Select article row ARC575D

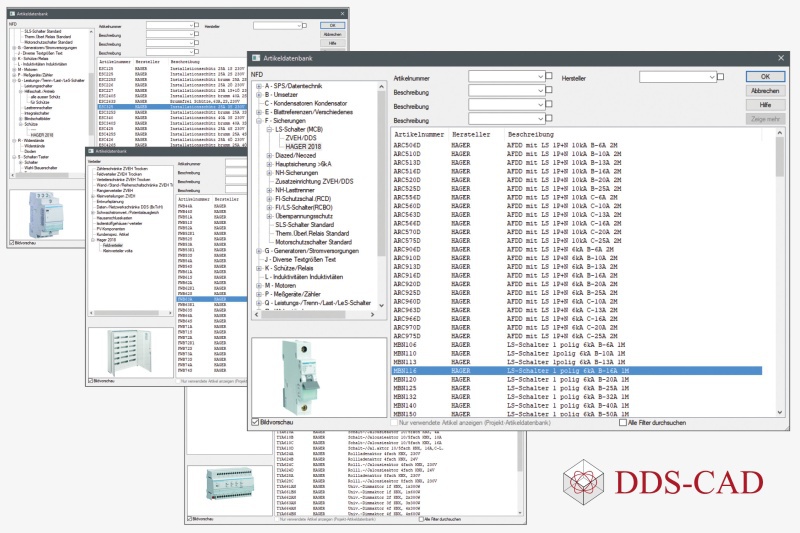(x=577, y=241)
